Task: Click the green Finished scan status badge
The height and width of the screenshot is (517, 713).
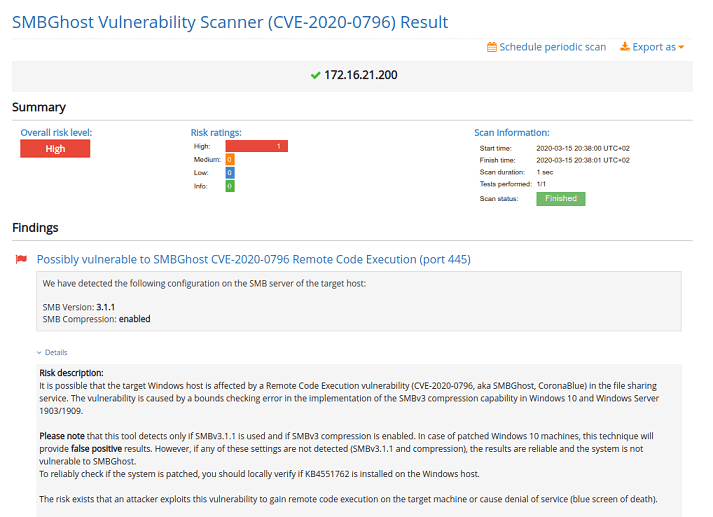Action: (x=560, y=199)
